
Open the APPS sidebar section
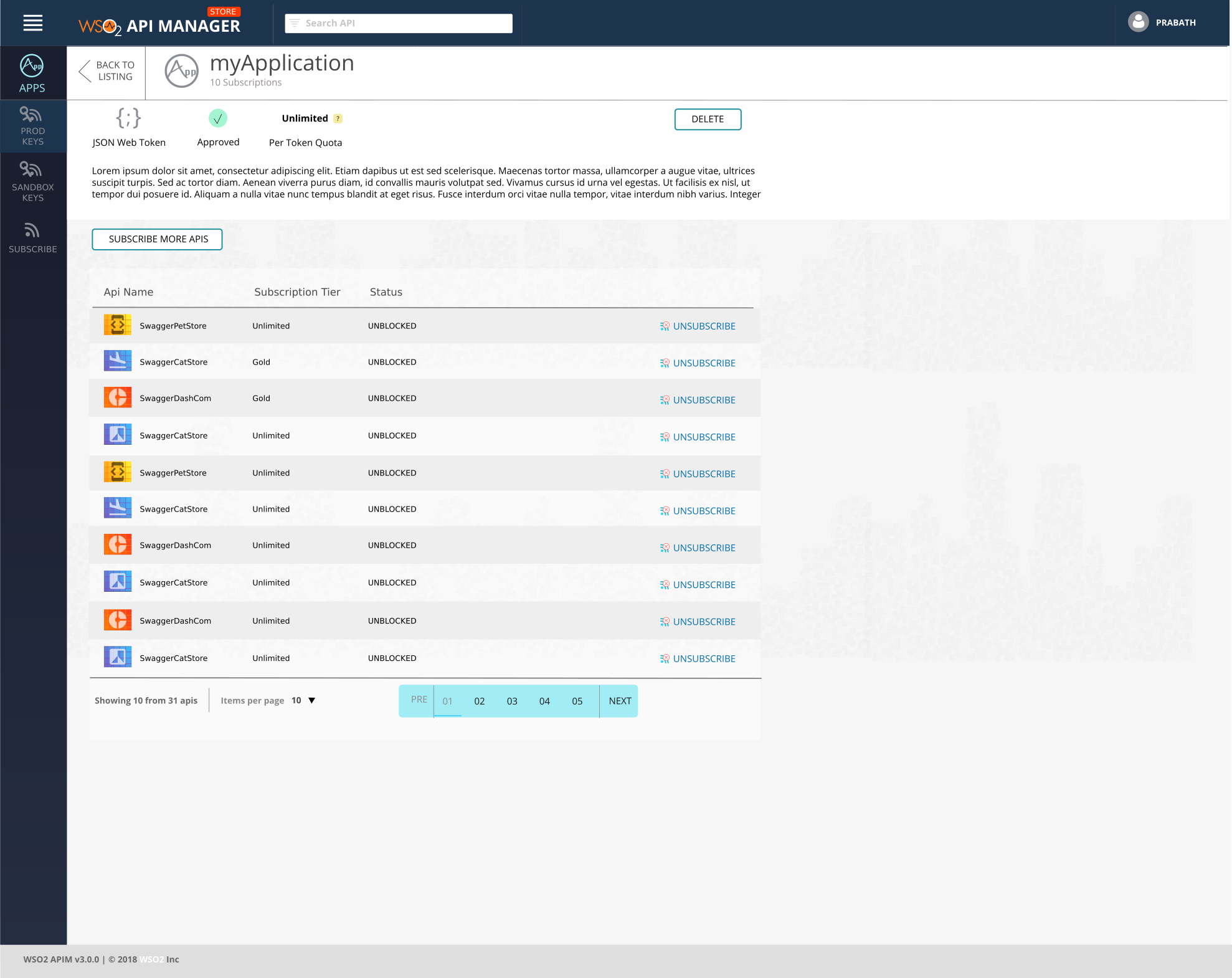(32, 74)
